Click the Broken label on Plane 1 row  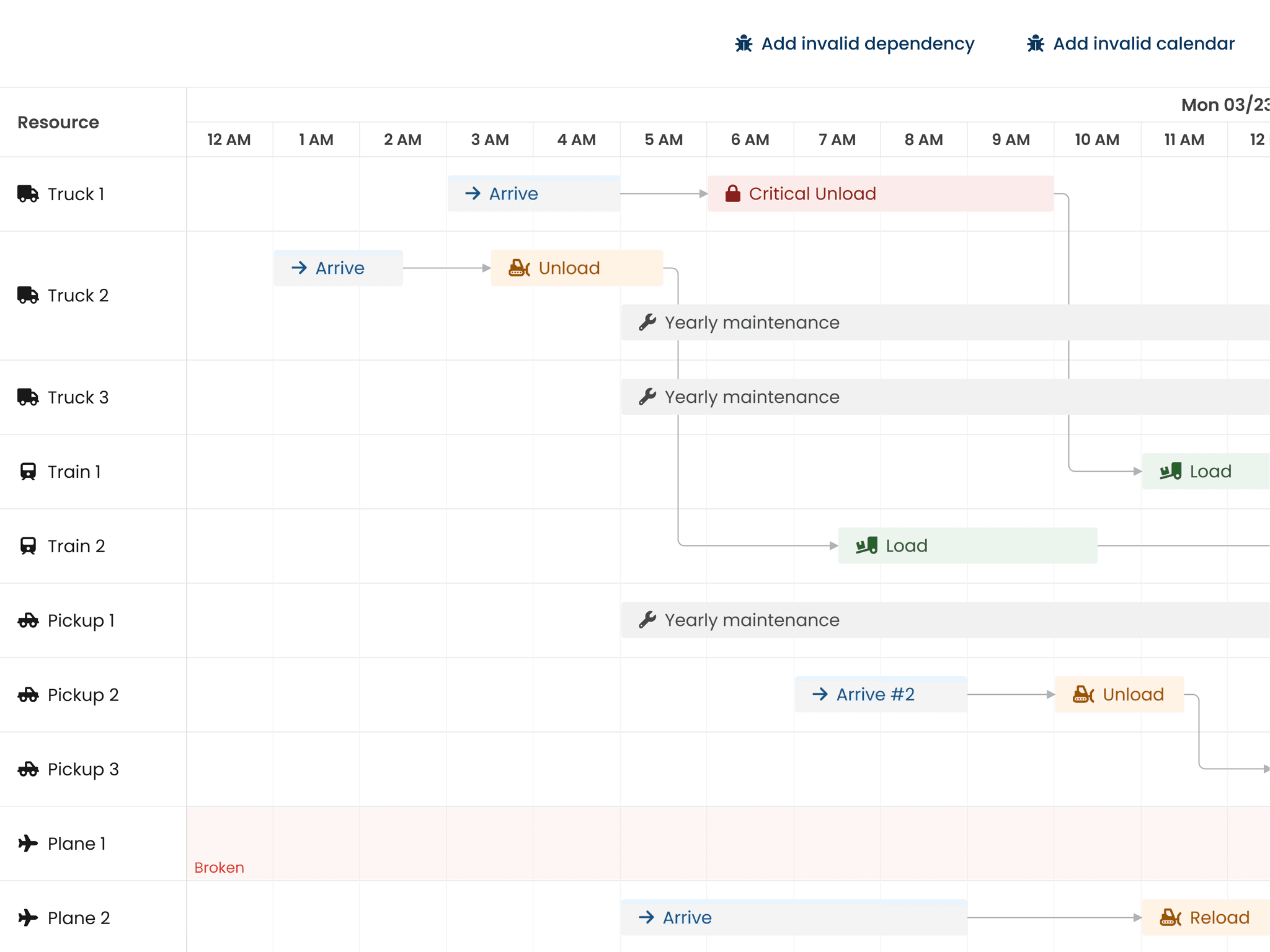[218, 867]
